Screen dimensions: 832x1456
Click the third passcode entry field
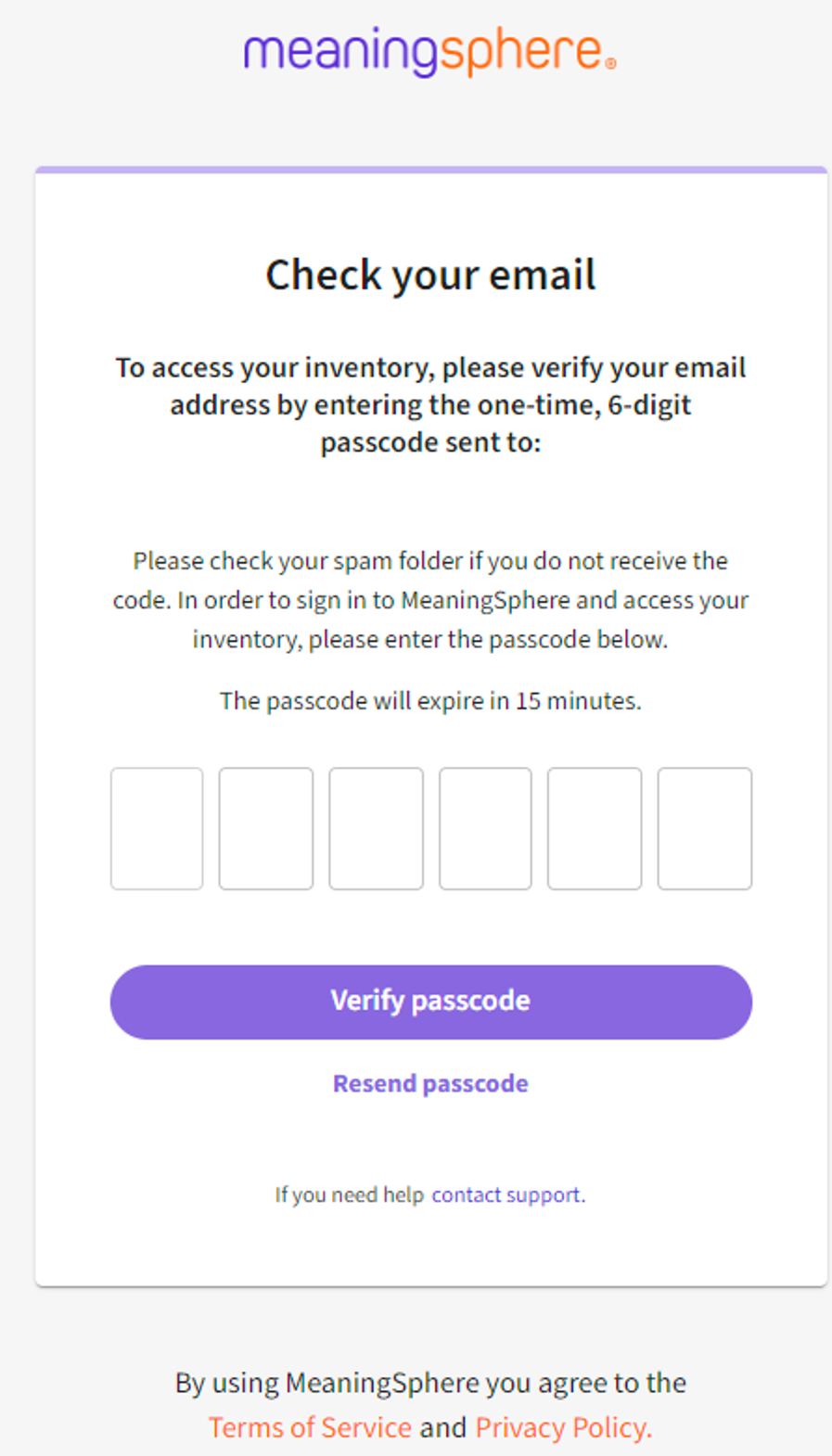[x=376, y=828]
